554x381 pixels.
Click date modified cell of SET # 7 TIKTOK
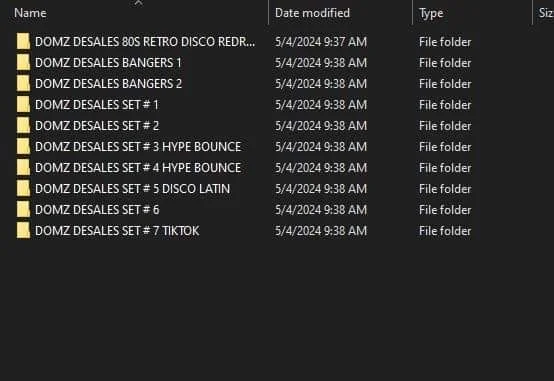[321, 231]
